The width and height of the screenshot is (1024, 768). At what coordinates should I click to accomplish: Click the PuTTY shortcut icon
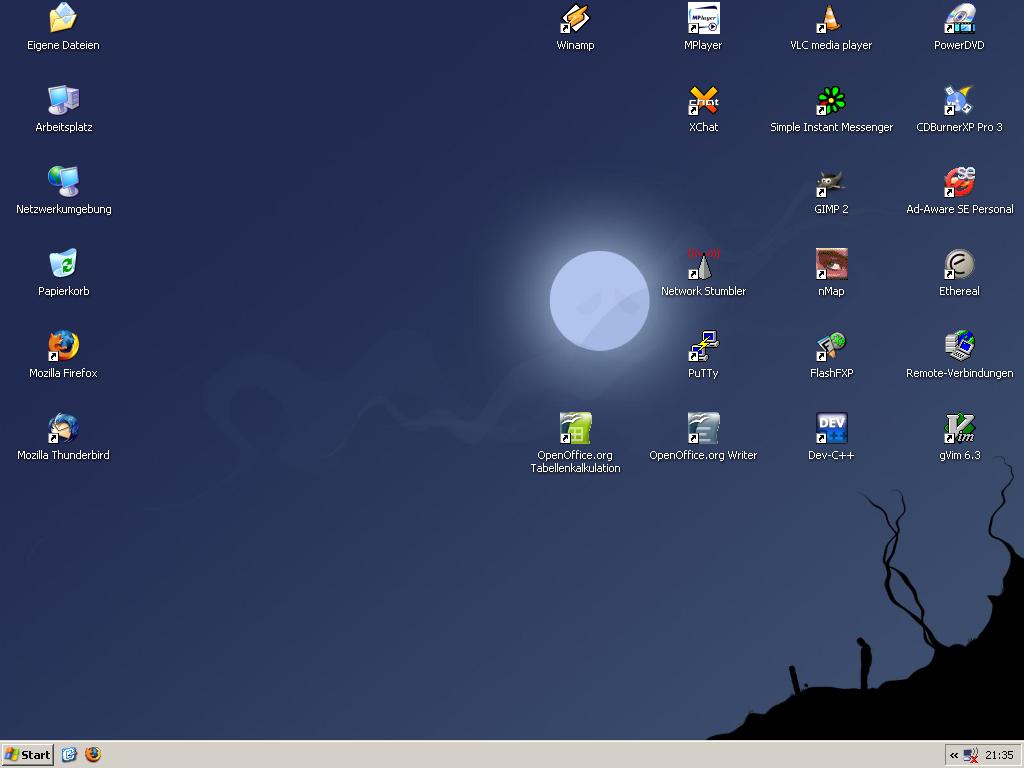703,346
